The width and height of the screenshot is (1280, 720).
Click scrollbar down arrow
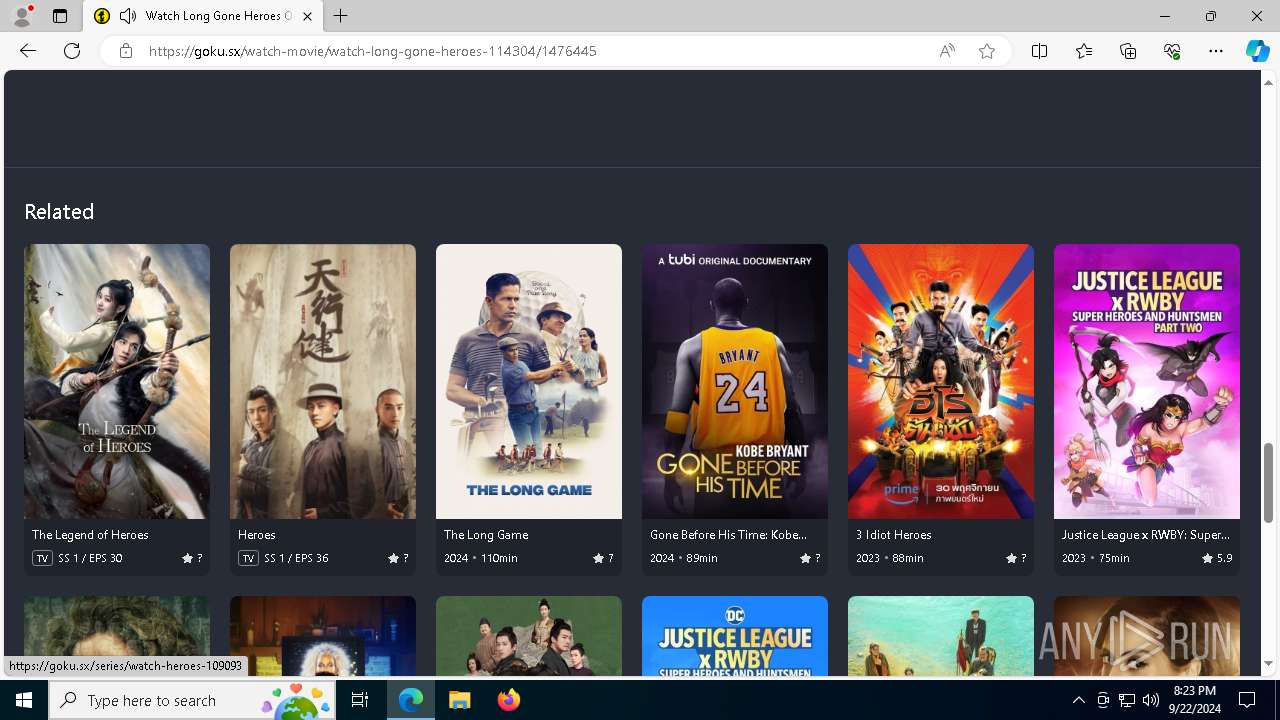coord(1269,664)
